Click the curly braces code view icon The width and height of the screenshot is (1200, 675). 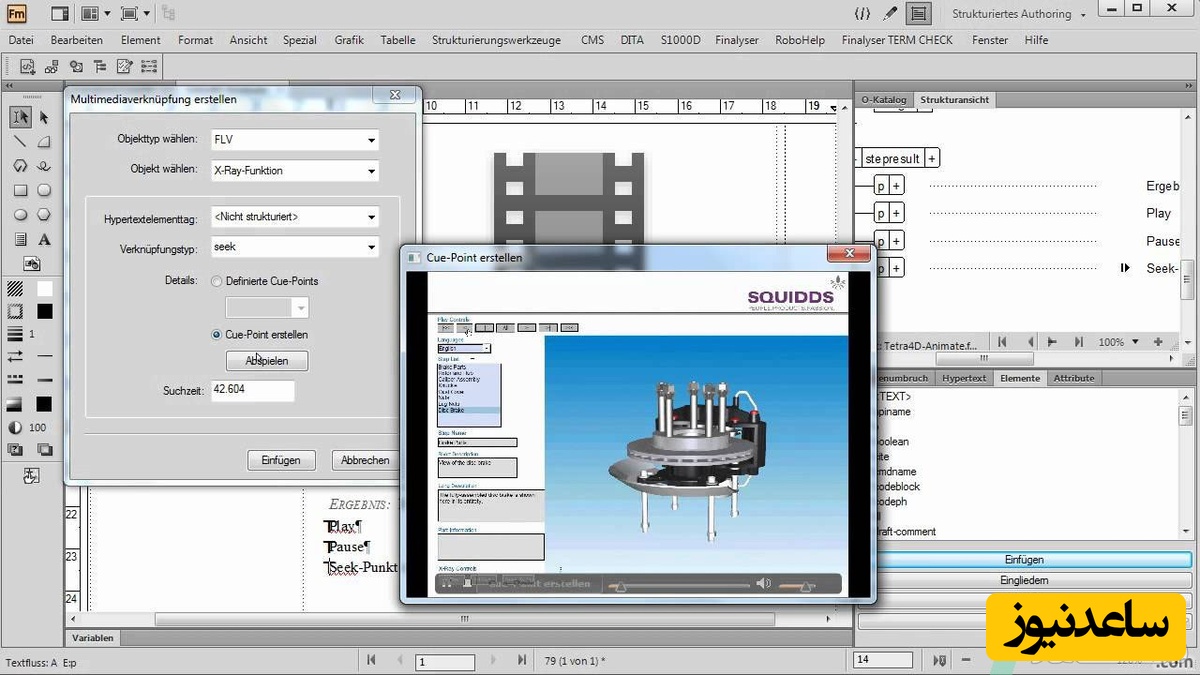coord(862,14)
